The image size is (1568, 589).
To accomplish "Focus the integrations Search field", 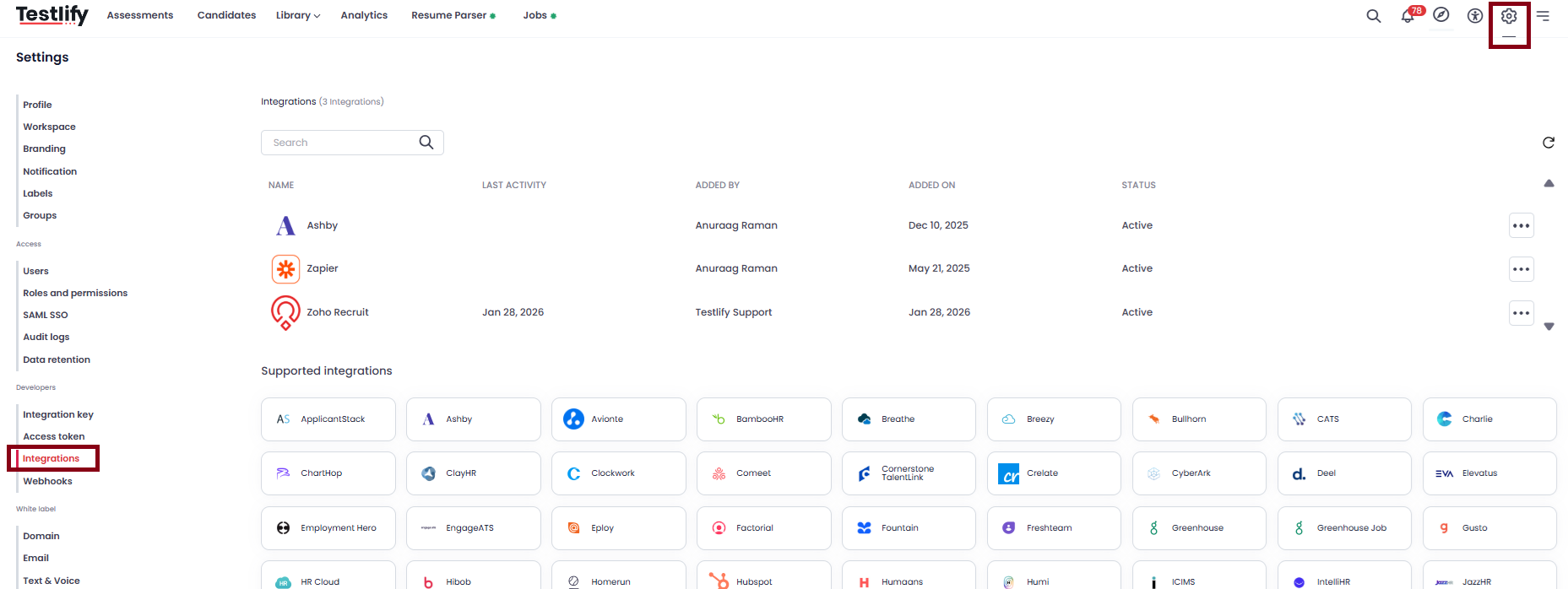I will click(352, 143).
